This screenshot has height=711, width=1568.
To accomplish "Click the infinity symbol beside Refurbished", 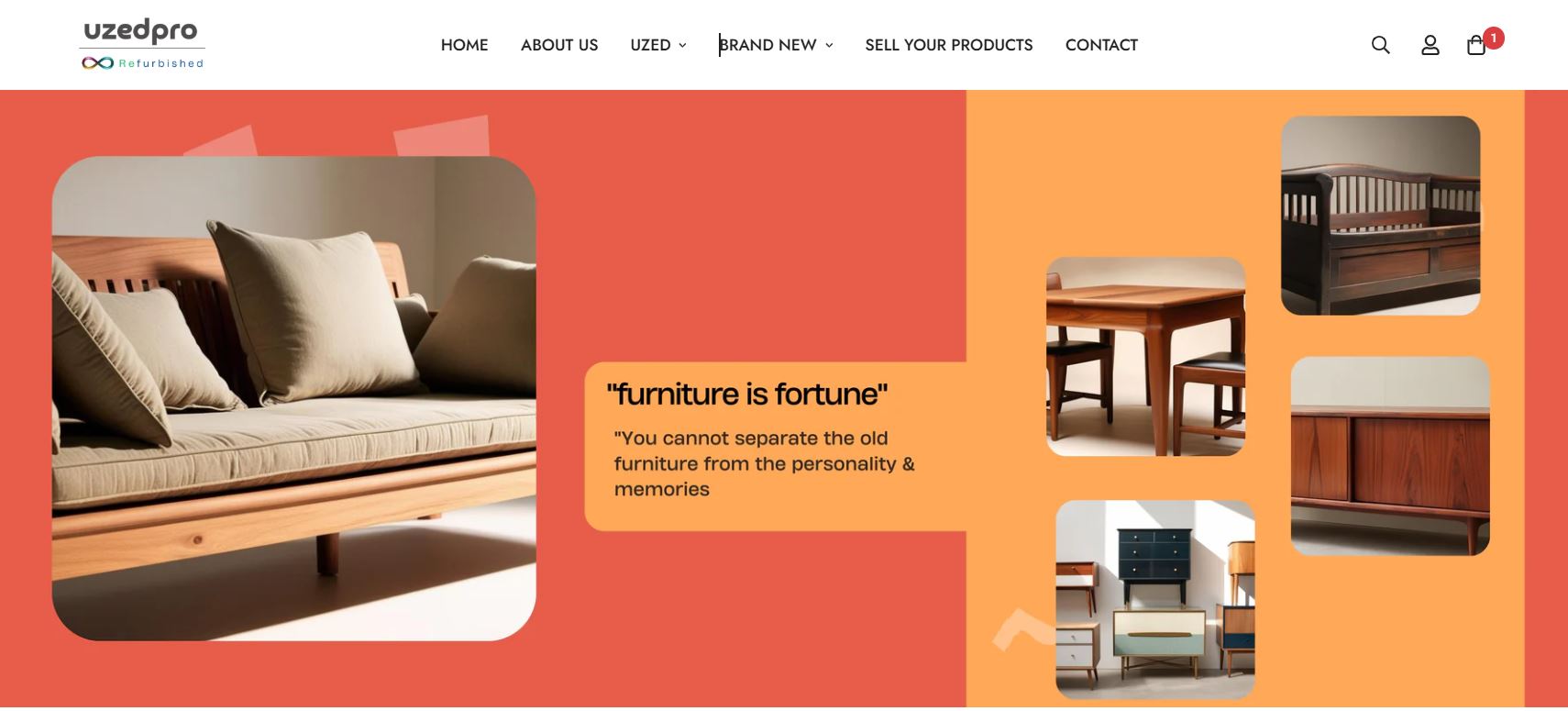I will pos(97,63).
